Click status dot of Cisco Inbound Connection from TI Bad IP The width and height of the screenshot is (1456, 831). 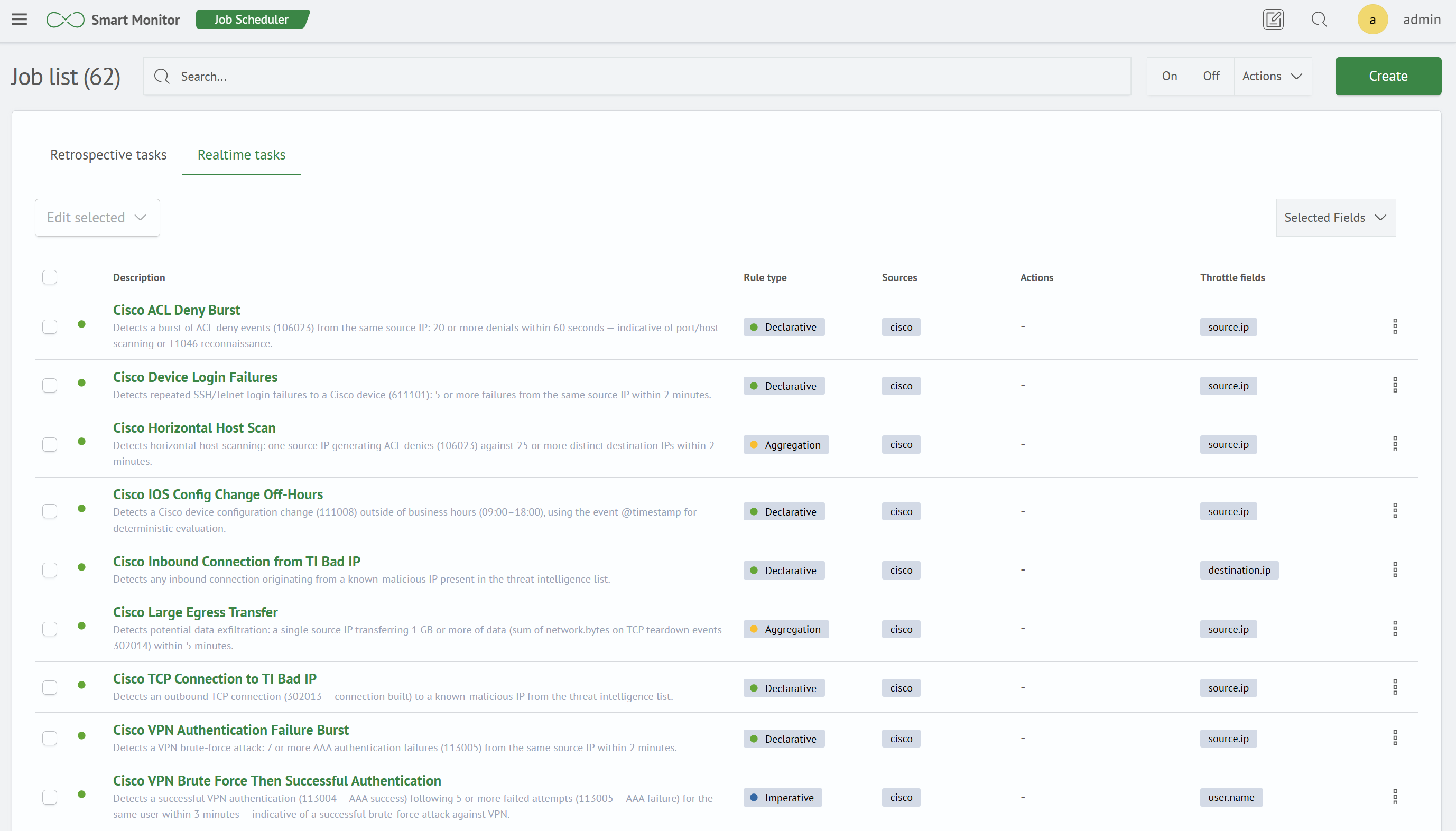[81, 567]
